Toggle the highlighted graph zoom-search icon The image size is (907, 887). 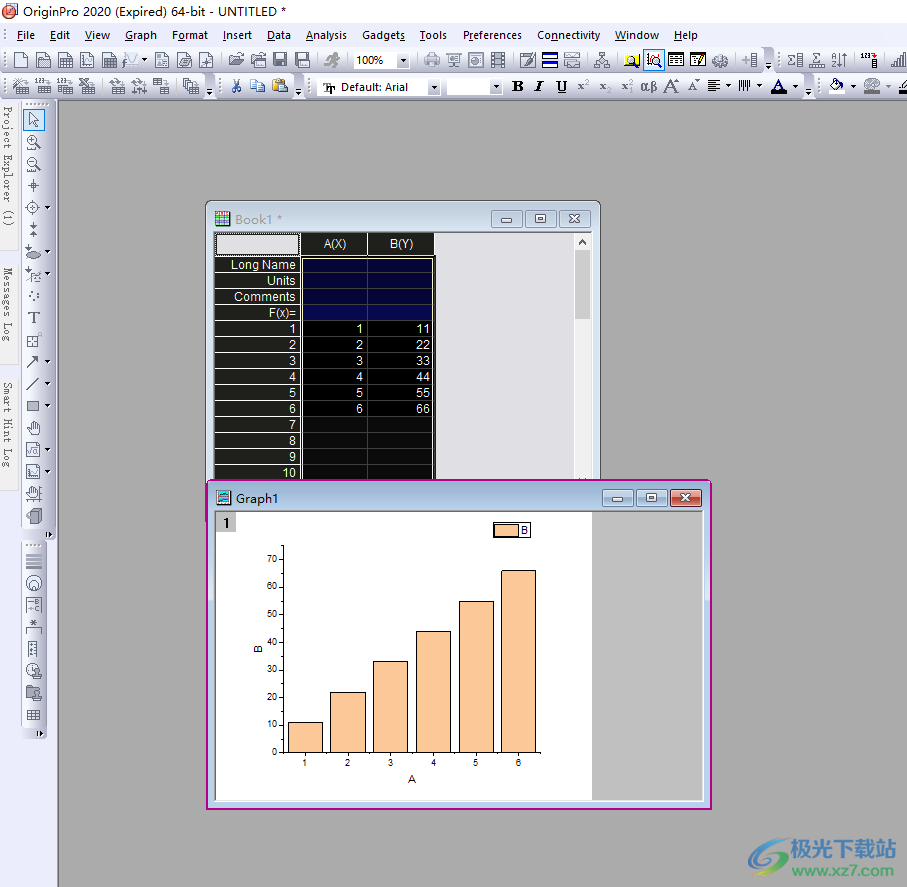654,60
